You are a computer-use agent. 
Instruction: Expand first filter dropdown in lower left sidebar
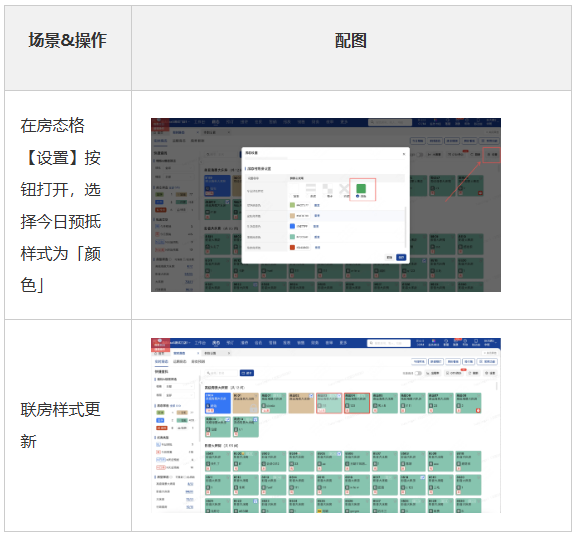click(x=178, y=386)
